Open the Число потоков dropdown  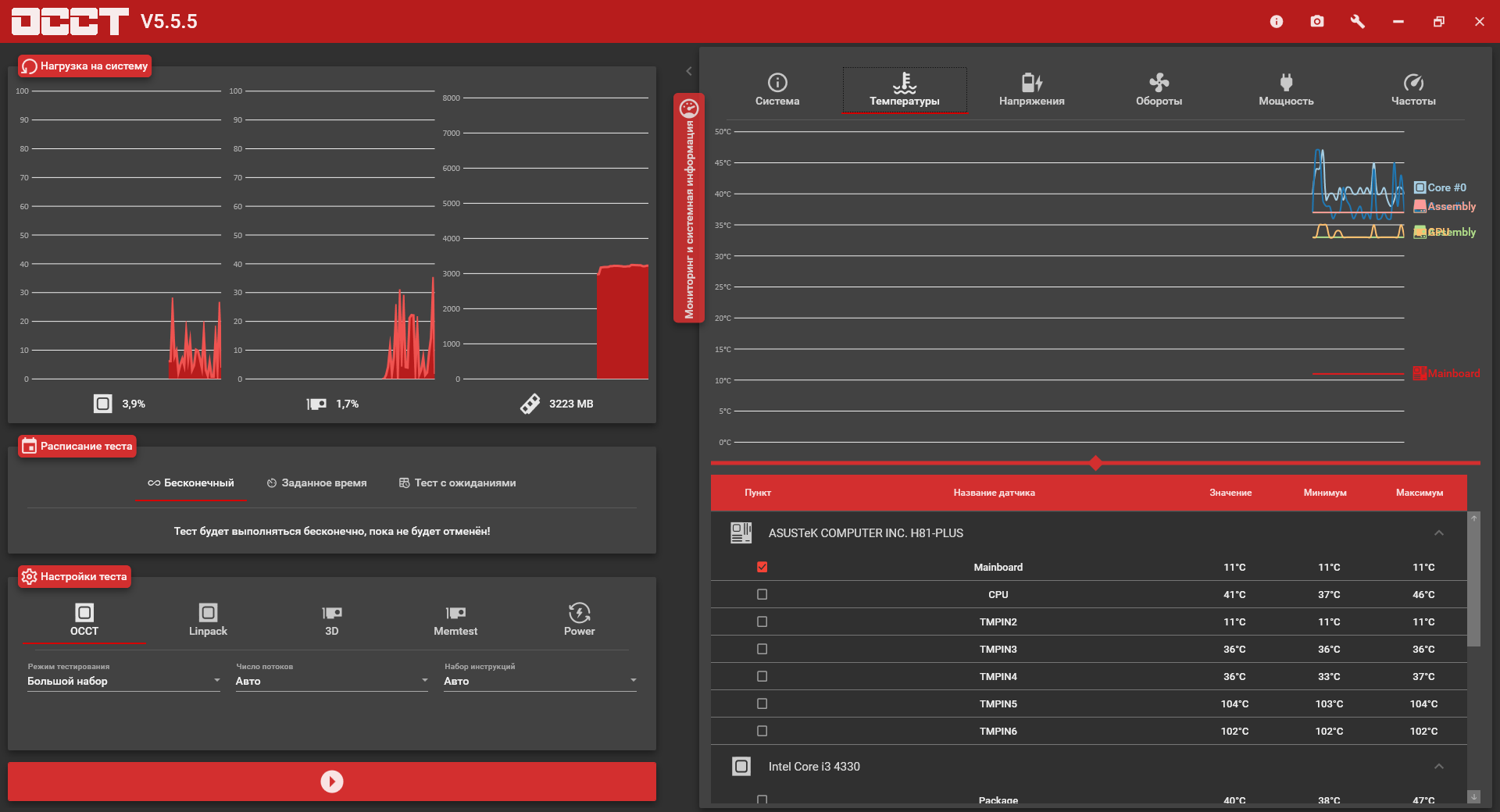point(332,681)
